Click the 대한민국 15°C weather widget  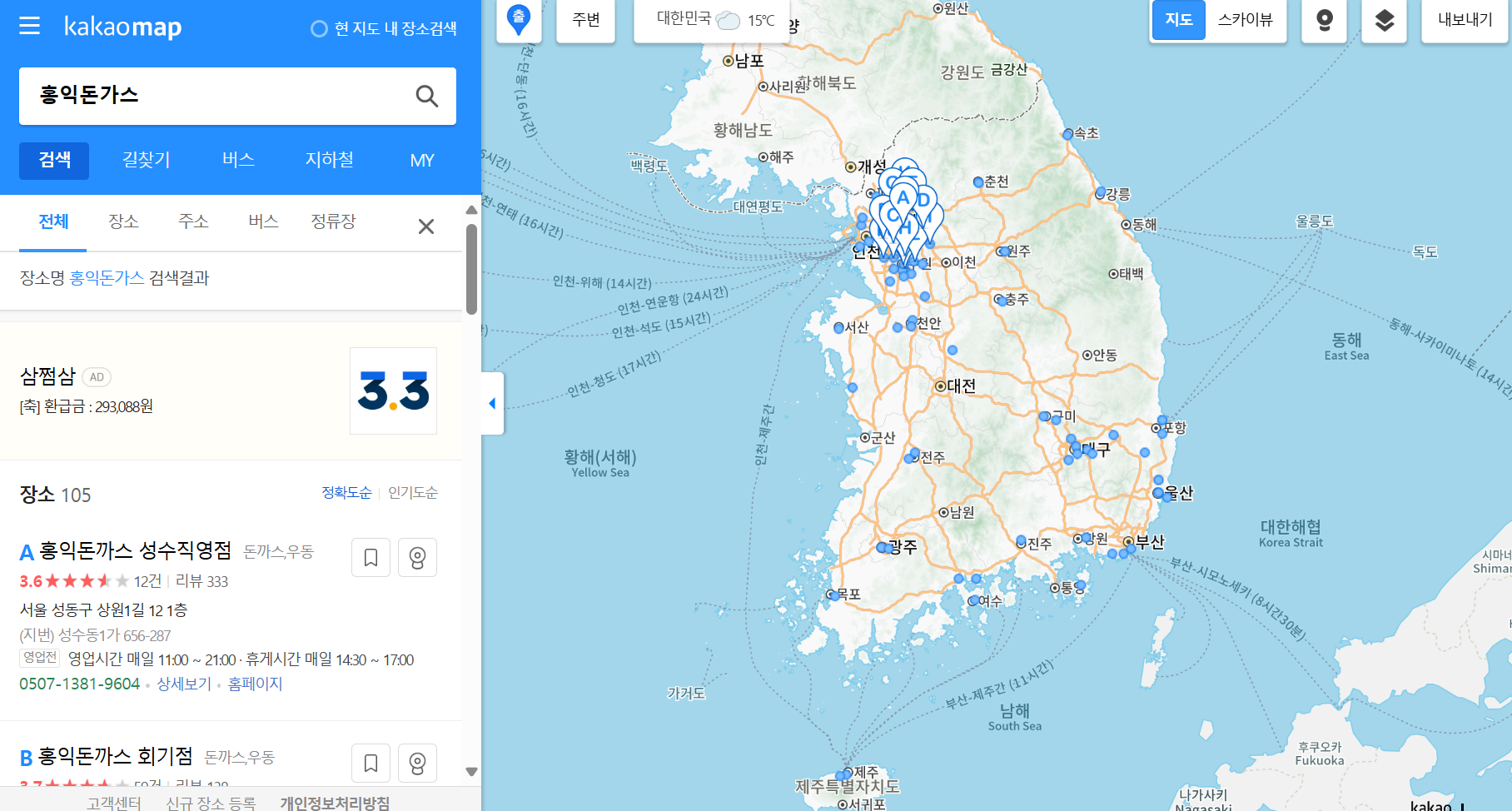[714, 20]
